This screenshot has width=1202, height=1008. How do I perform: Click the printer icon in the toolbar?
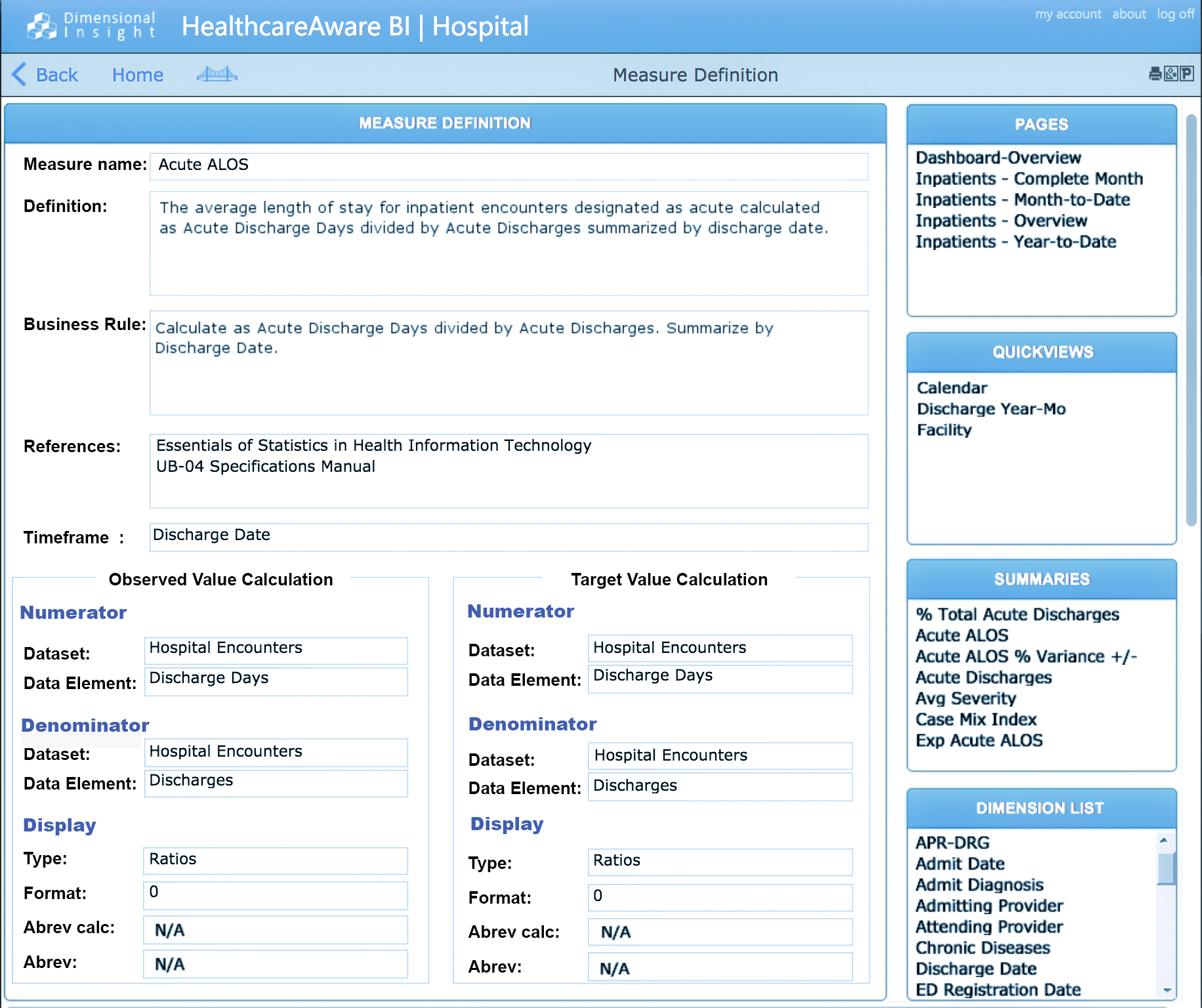click(x=1155, y=74)
